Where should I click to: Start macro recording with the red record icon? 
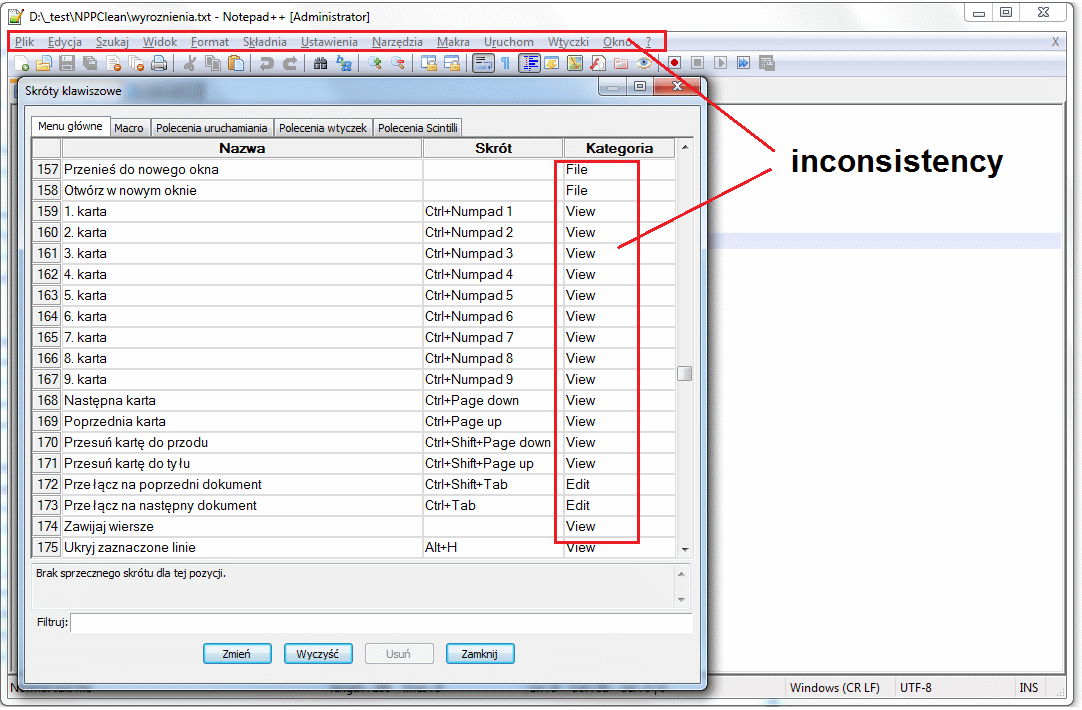(674, 63)
